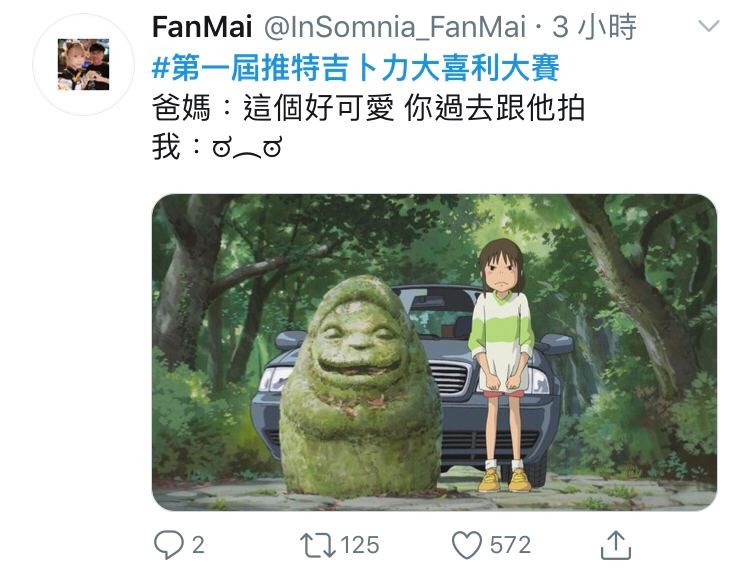The image size is (750, 579).
Task: Open the @InSomnia_FanMai handle
Action: click(x=395, y=27)
